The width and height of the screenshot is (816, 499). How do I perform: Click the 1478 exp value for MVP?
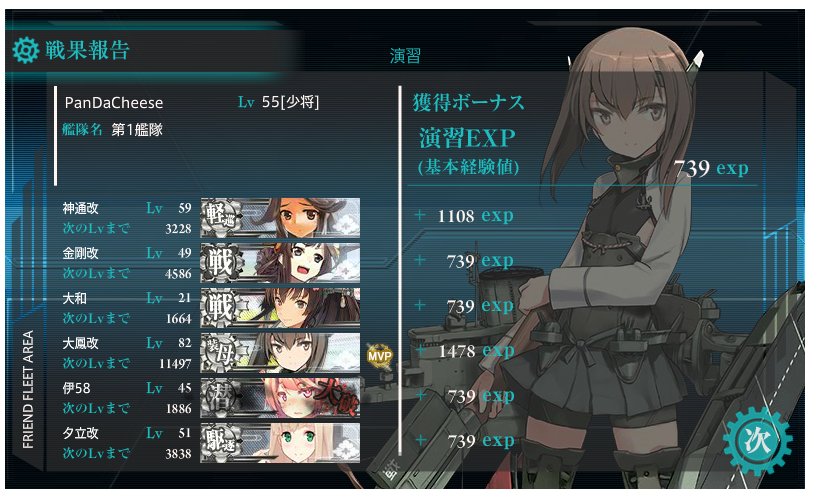click(476, 351)
